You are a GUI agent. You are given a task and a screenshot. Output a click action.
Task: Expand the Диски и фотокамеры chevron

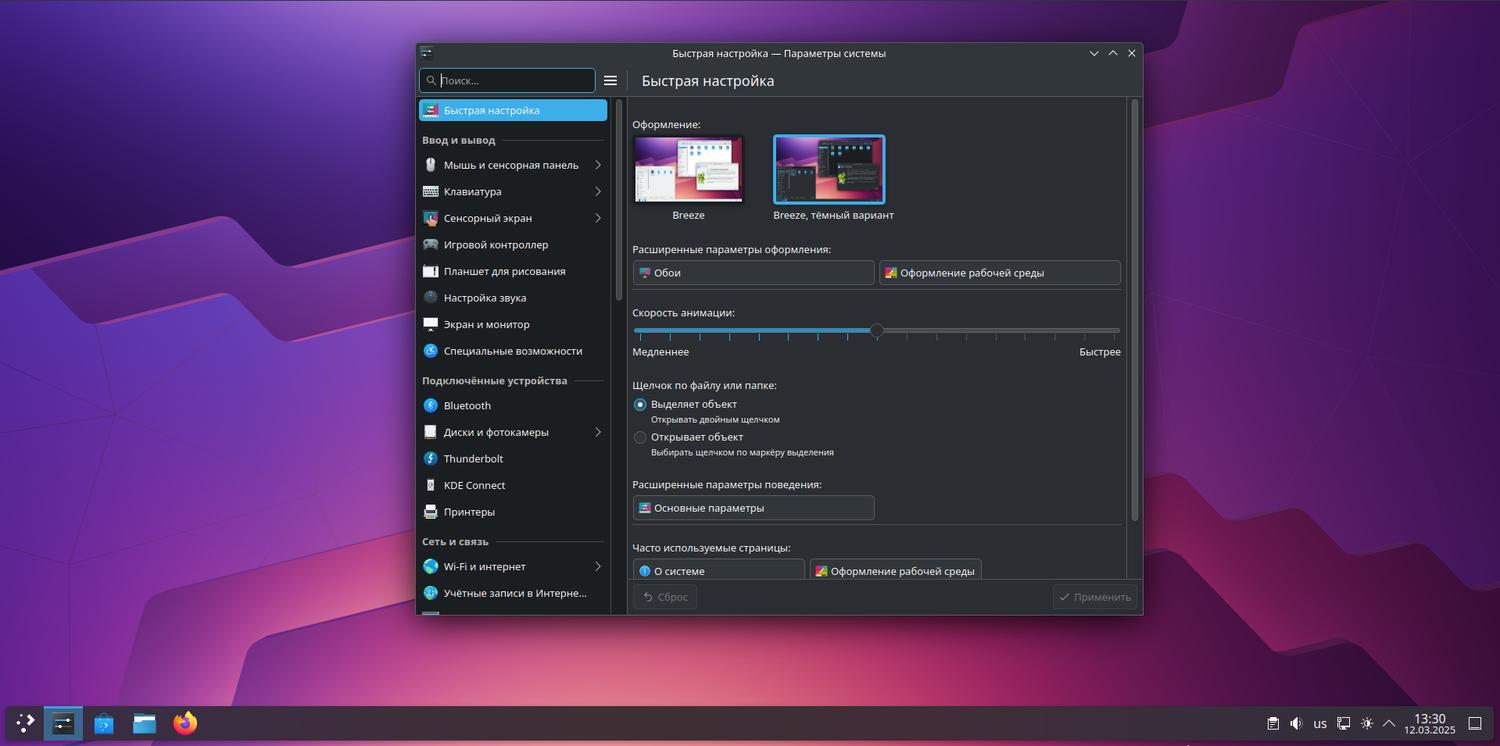598,432
